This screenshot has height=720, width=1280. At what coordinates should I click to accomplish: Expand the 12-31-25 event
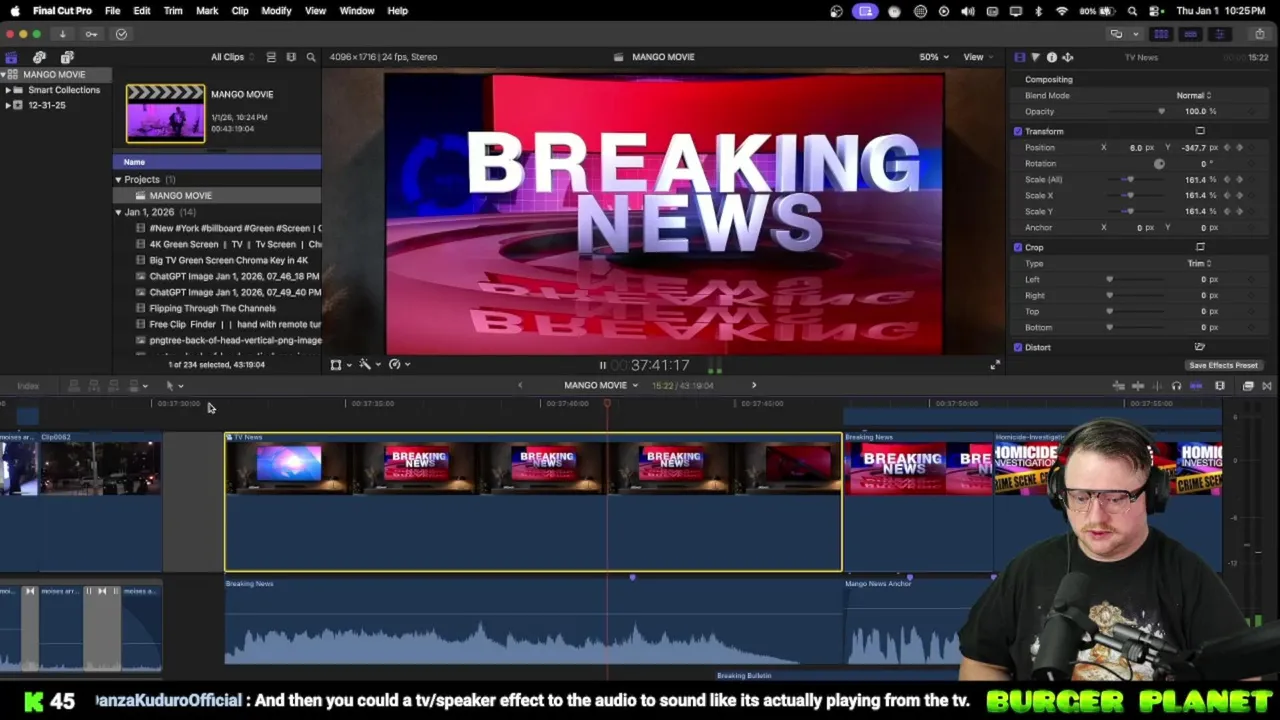click(x=8, y=105)
